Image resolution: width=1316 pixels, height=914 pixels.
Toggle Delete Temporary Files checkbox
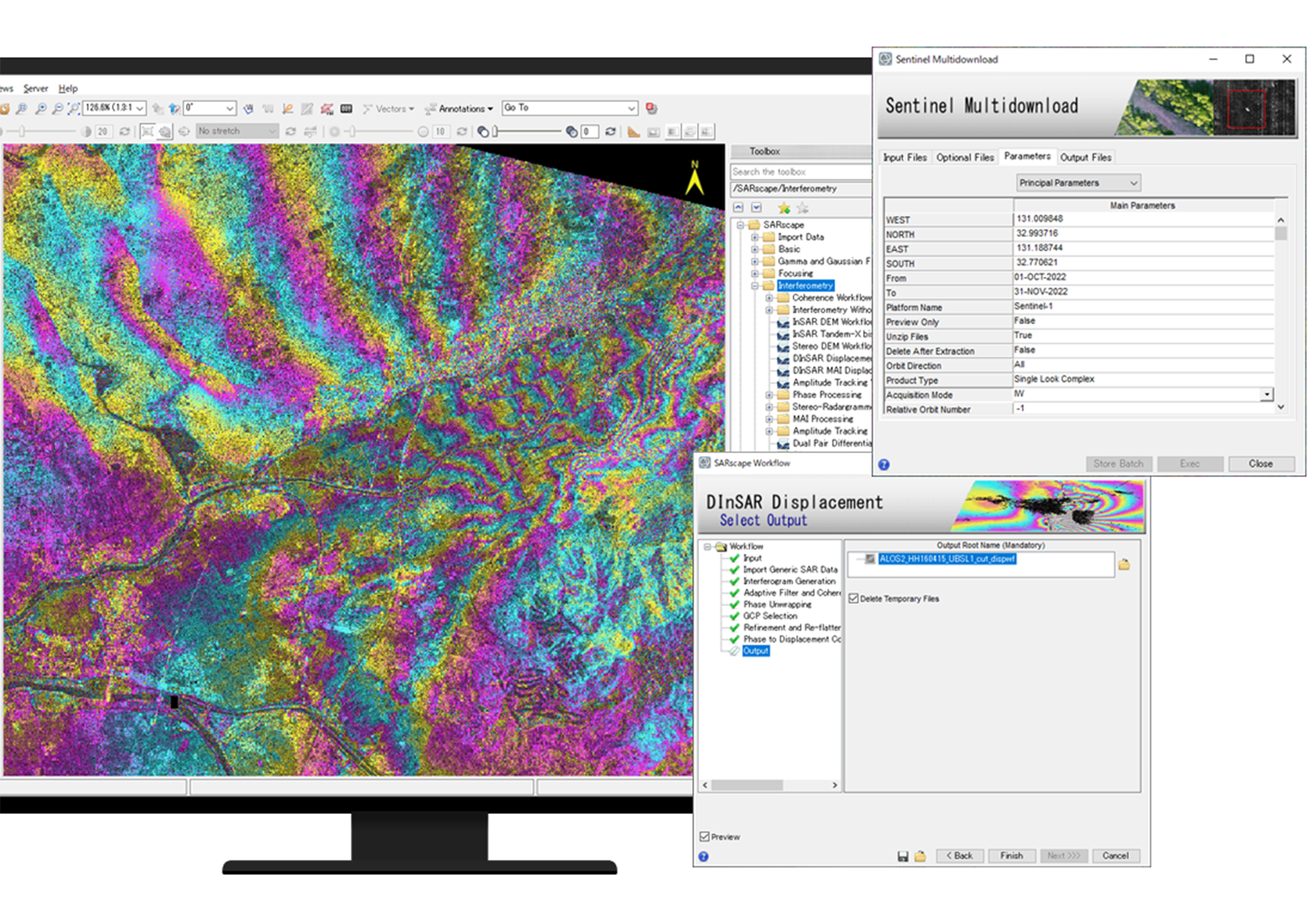coord(853,599)
